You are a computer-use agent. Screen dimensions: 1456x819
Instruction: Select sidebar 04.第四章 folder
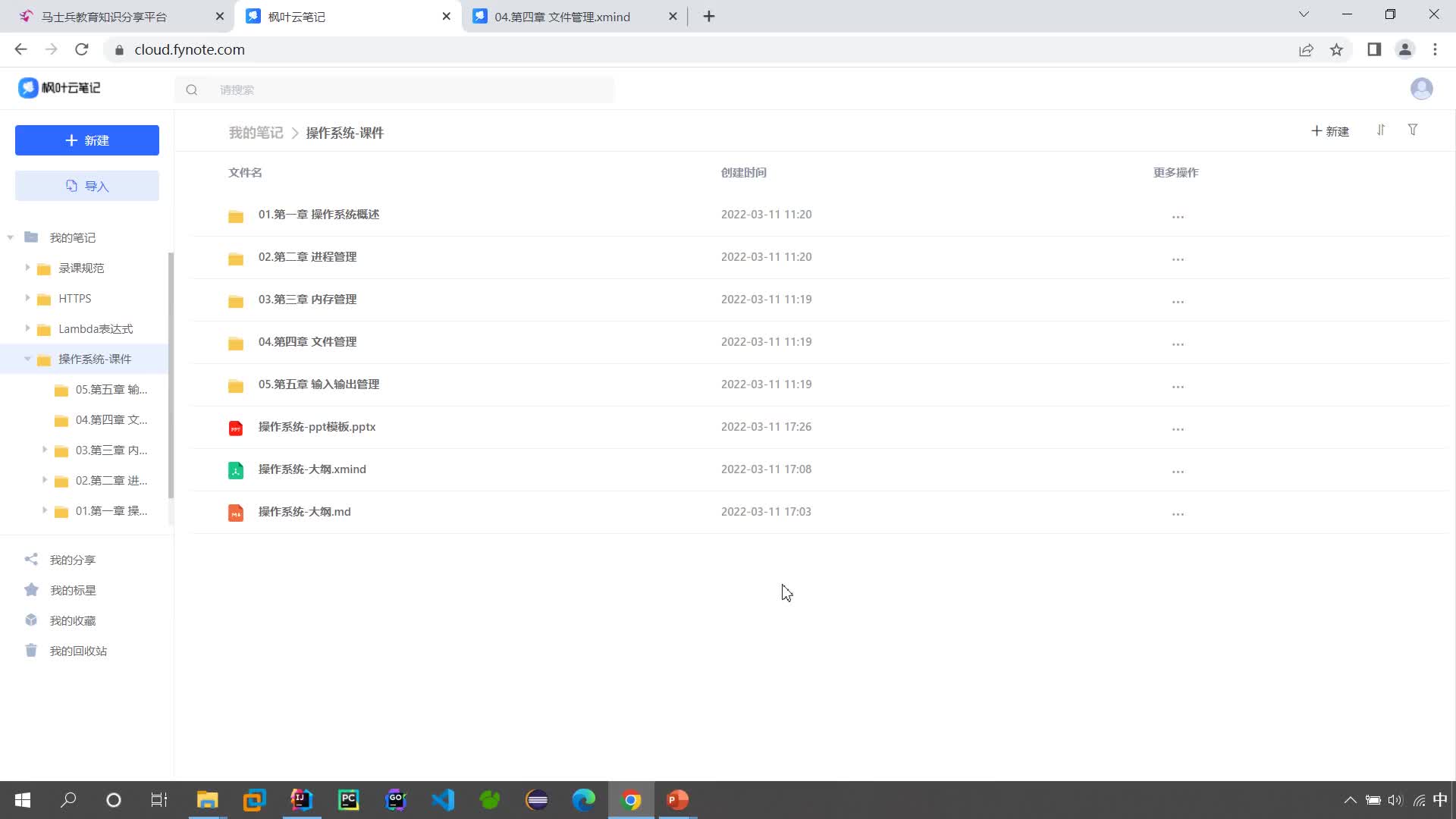111,420
